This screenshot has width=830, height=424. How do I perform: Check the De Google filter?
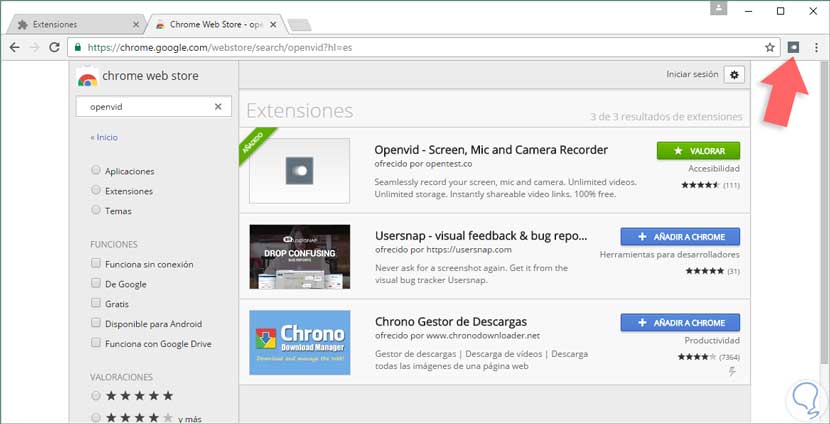[x=96, y=283]
